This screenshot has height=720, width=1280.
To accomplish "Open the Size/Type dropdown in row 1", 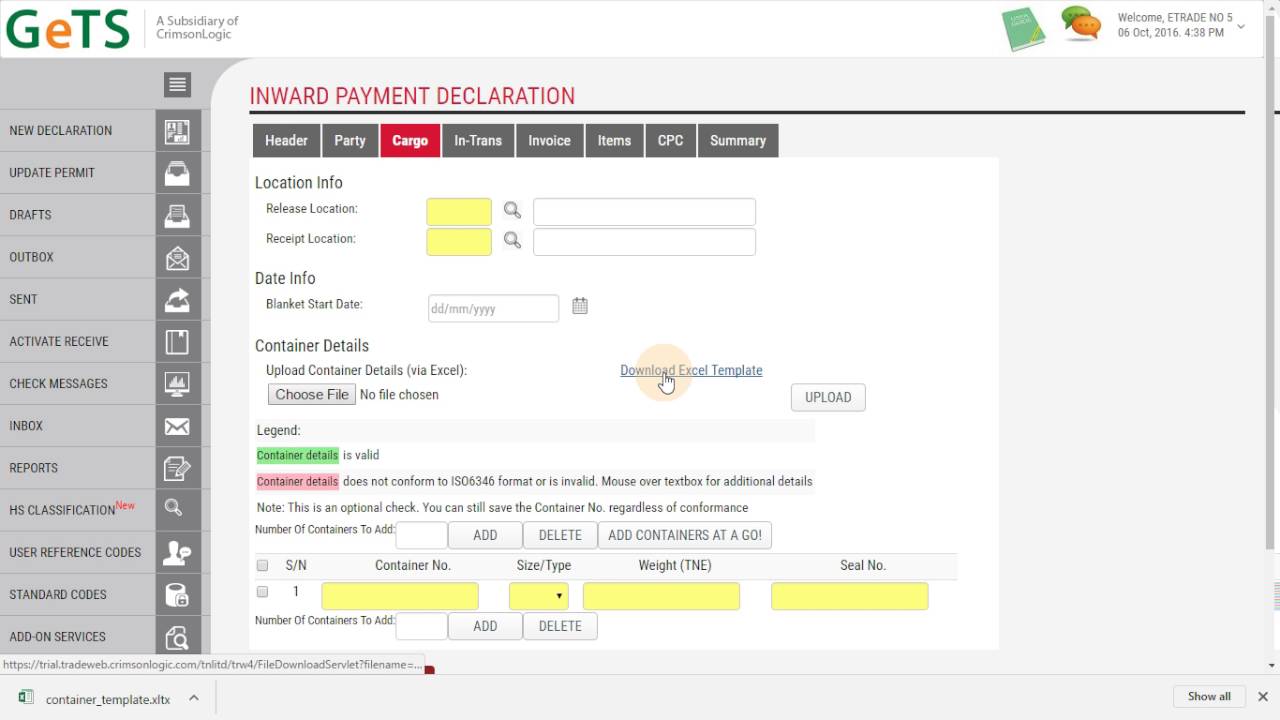I will click(x=539, y=596).
